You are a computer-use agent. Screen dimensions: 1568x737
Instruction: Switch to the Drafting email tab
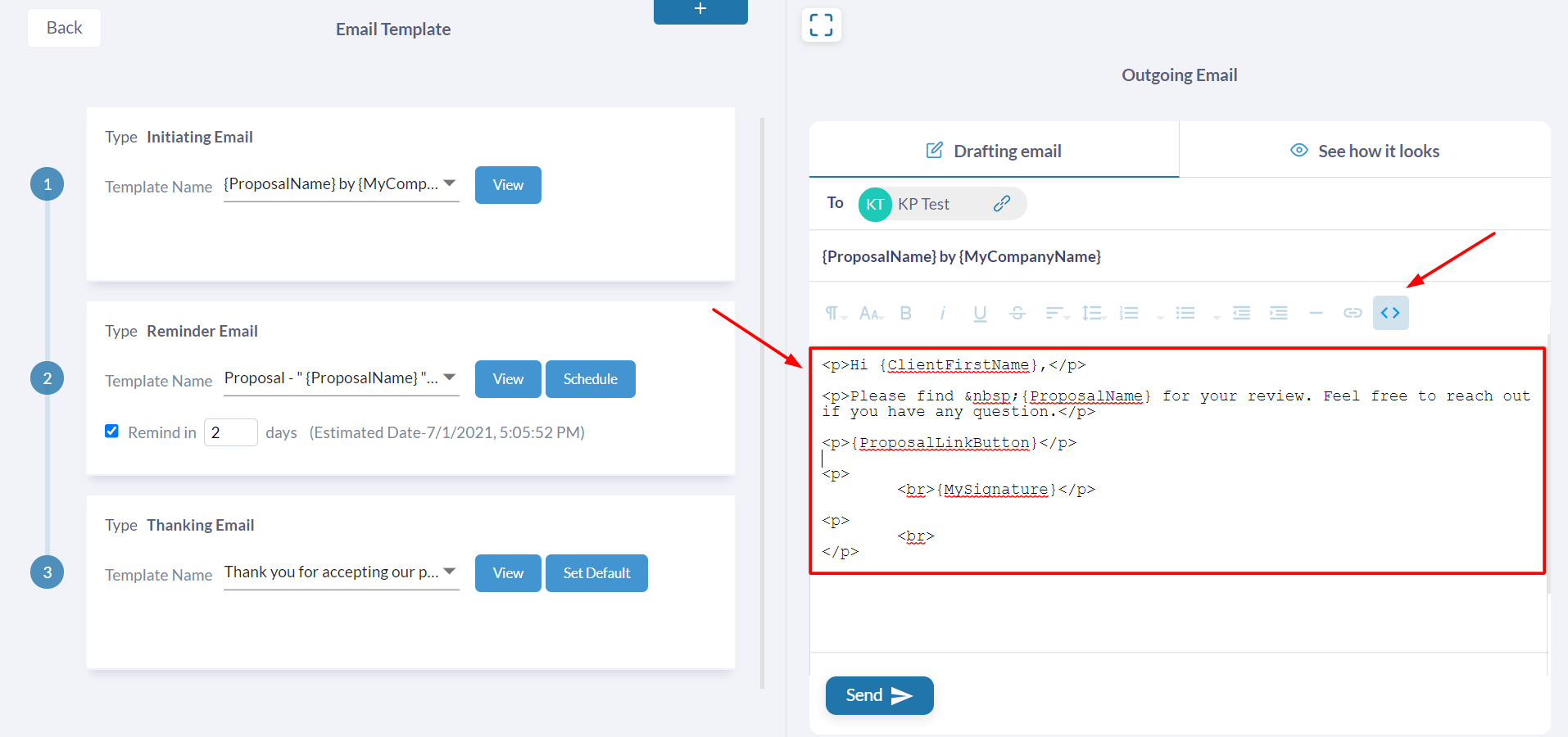pos(994,151)
